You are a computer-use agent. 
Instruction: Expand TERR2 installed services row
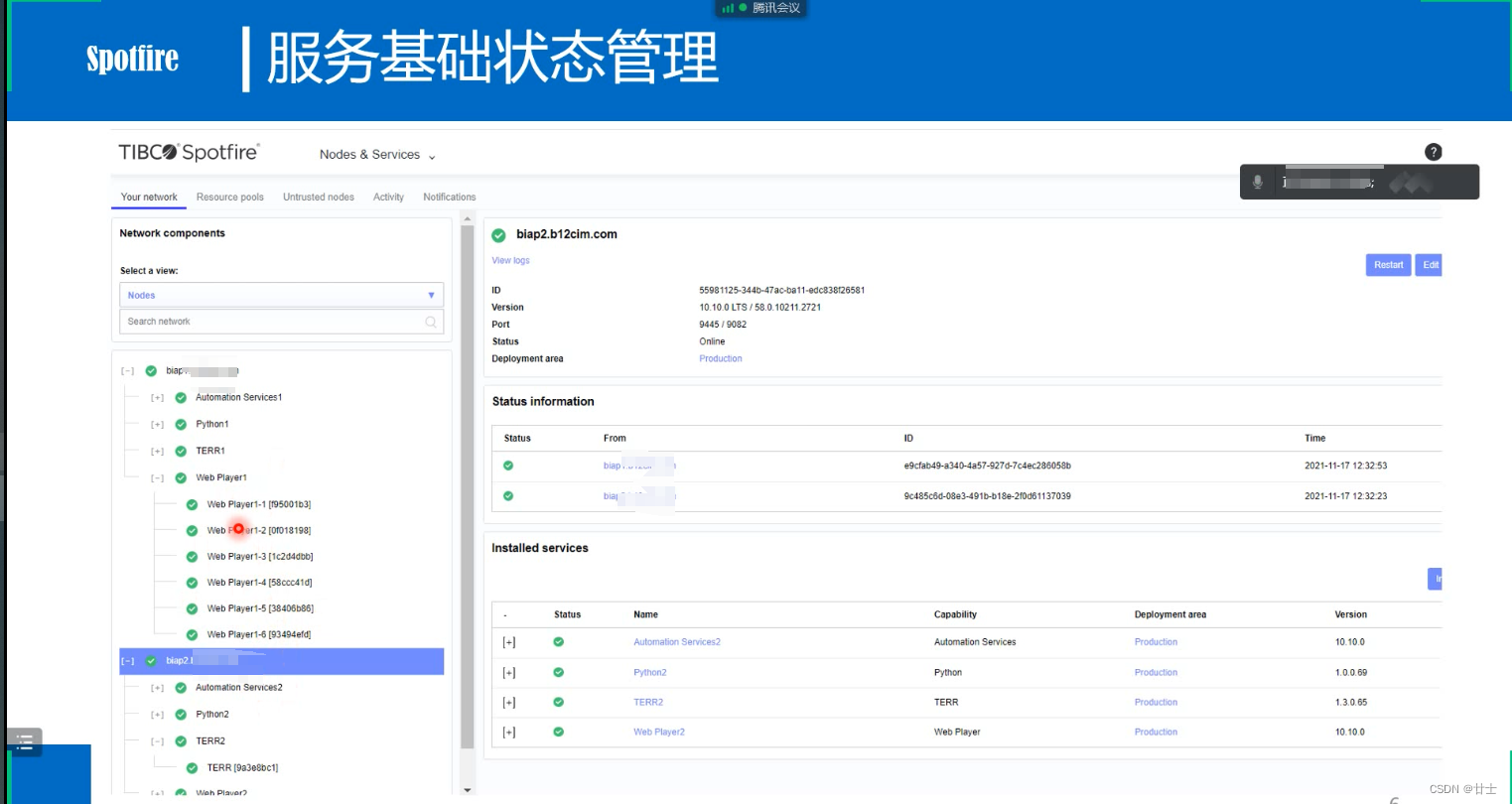tap(509, 703)
